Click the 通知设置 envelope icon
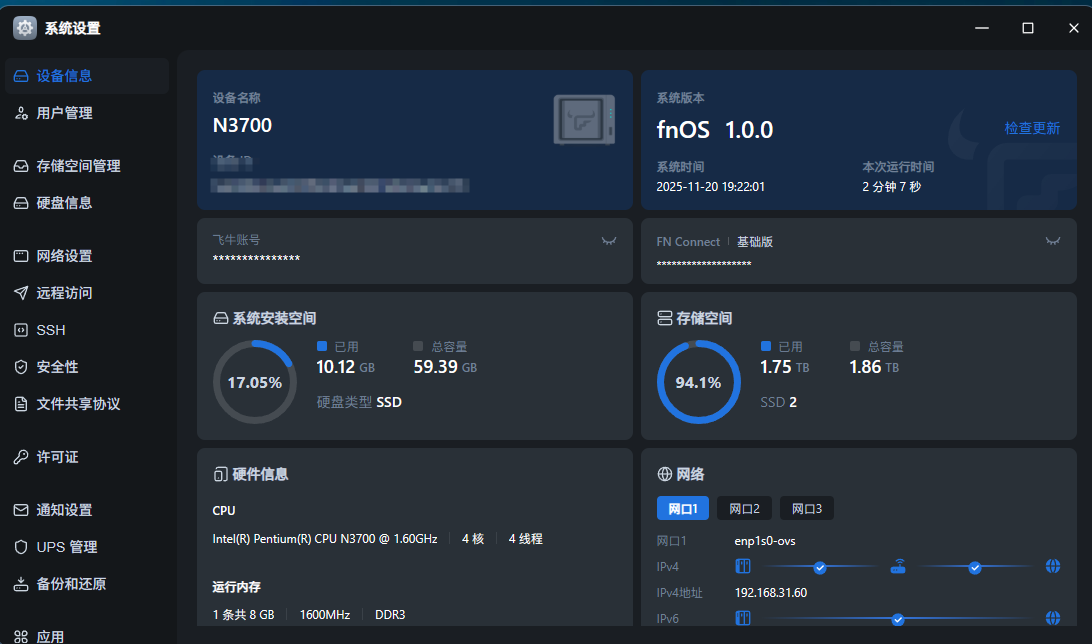 [x=21, y=510]
